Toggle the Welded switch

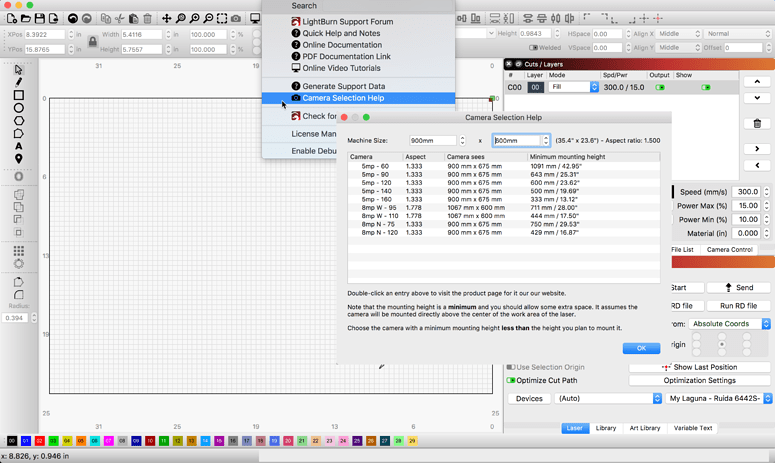click(533, 48)
